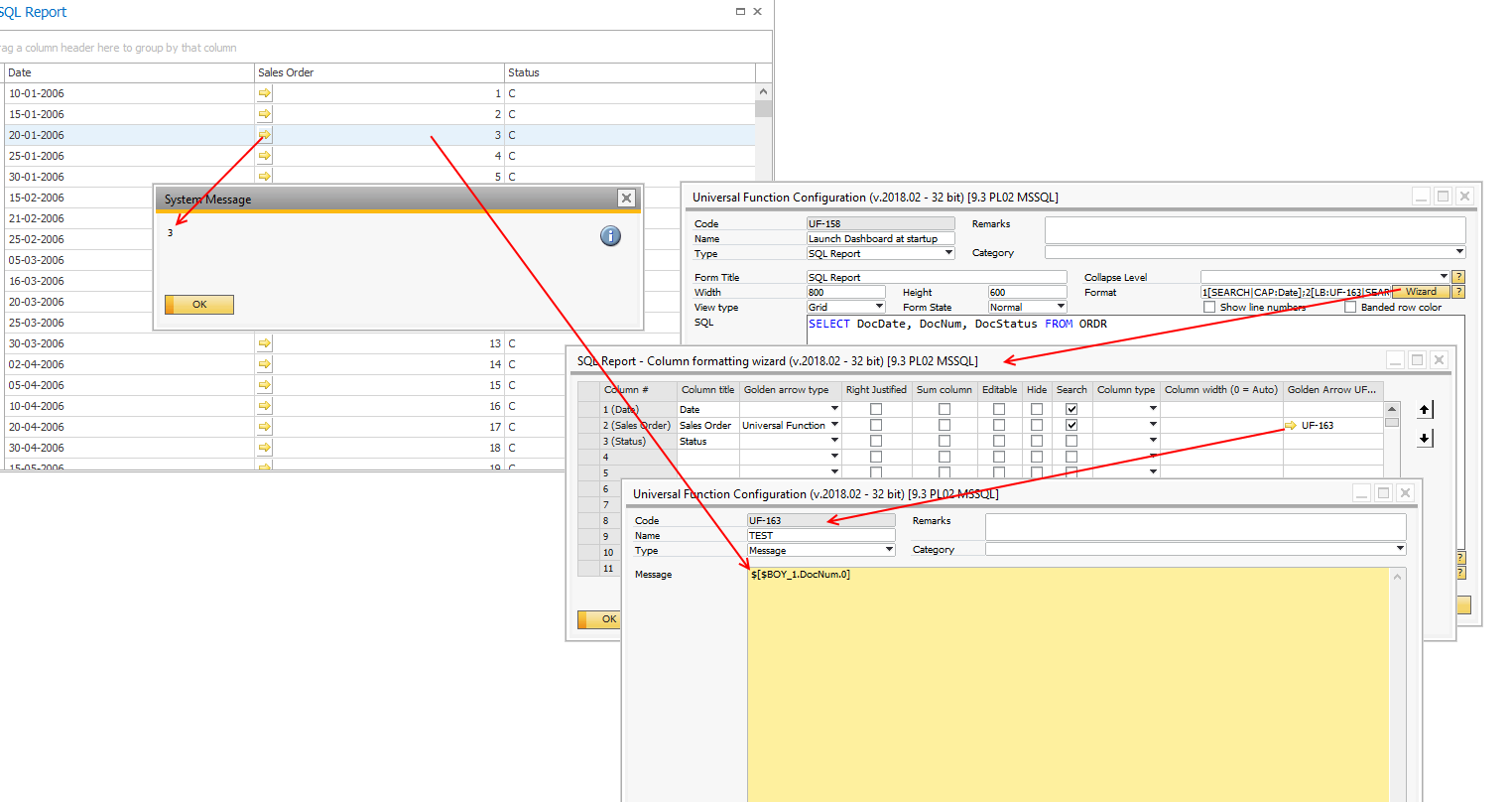
Task: Click the Height field showing 600
Action: coord(1028,292)
